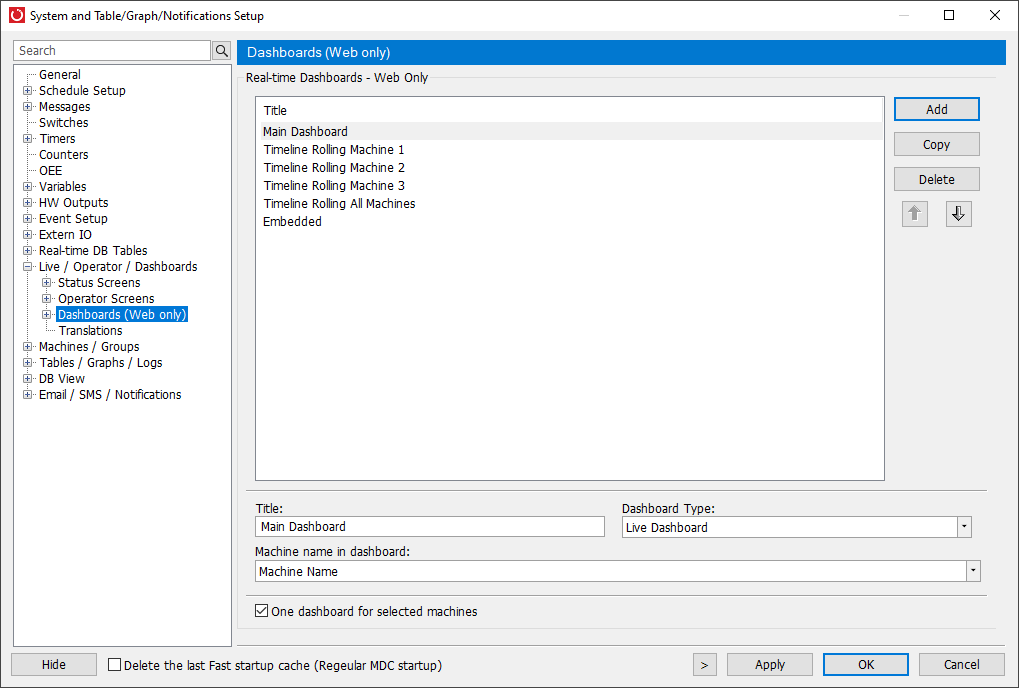The image size is (1019, 688).
Task: Select Event Setup tree item
Action: click(73, 218)
